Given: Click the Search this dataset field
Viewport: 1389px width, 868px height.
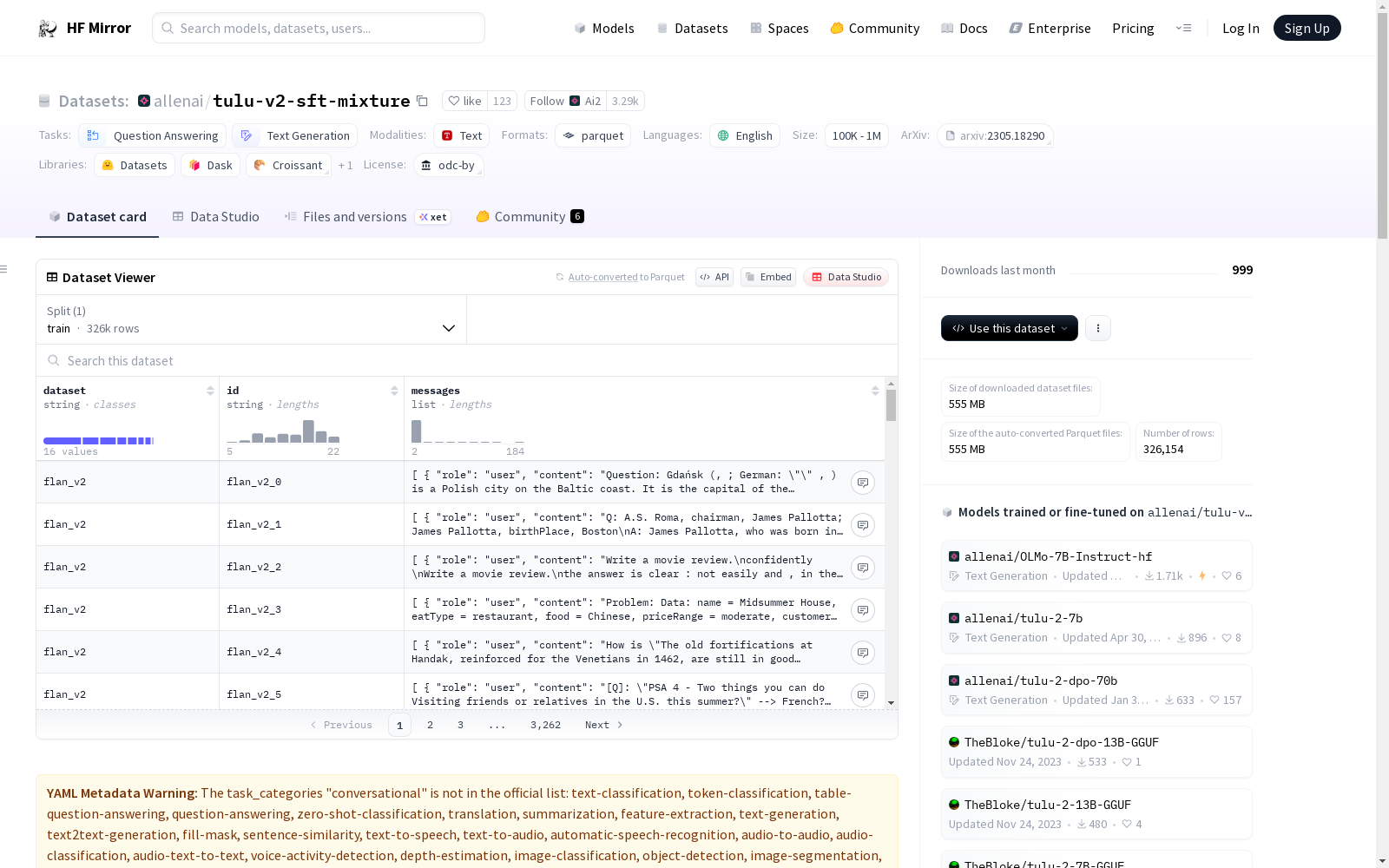Looking at the screenshot, I should (x=467, y=360).
